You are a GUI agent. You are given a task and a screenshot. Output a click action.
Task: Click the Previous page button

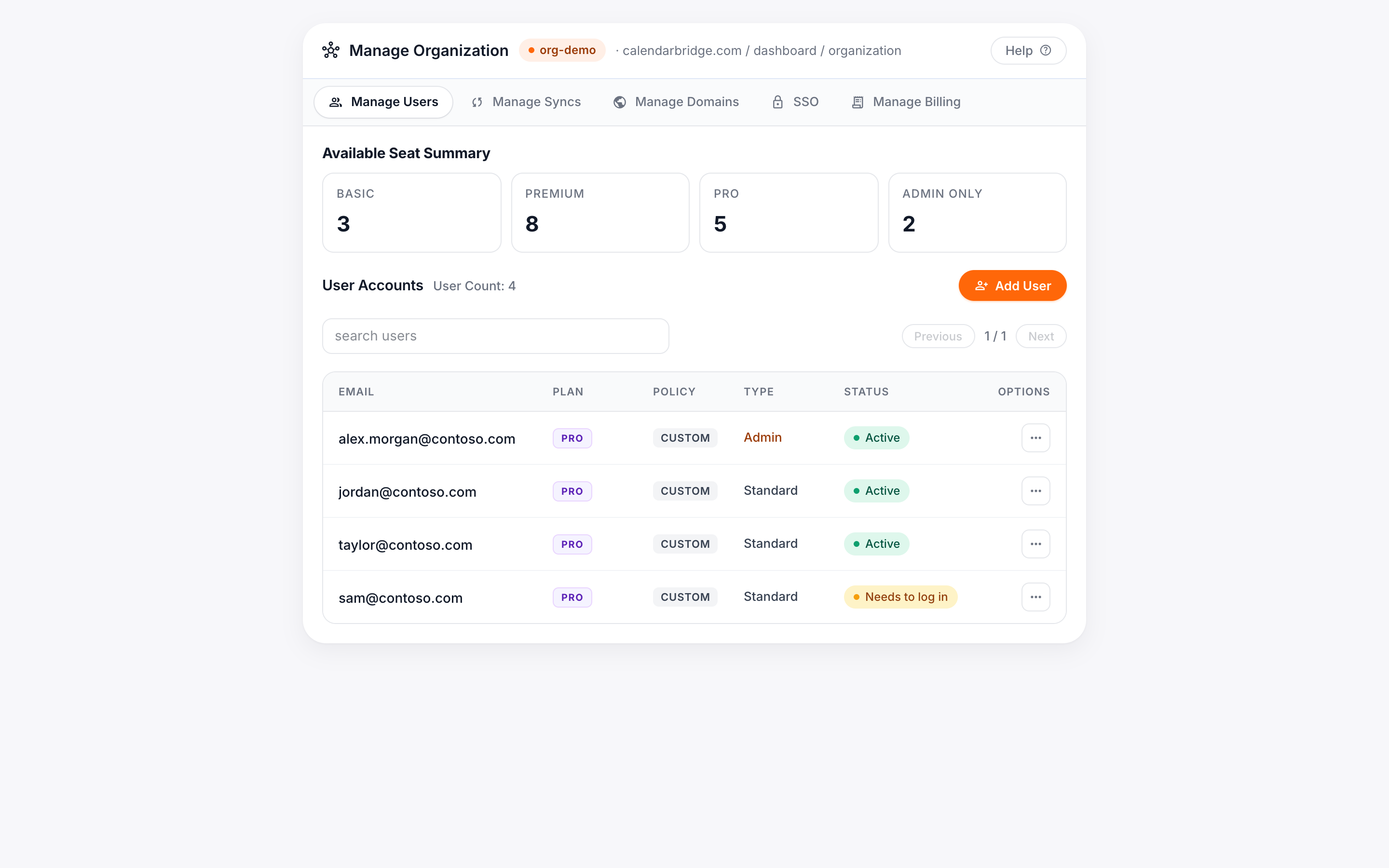click(x=938, y=337)
